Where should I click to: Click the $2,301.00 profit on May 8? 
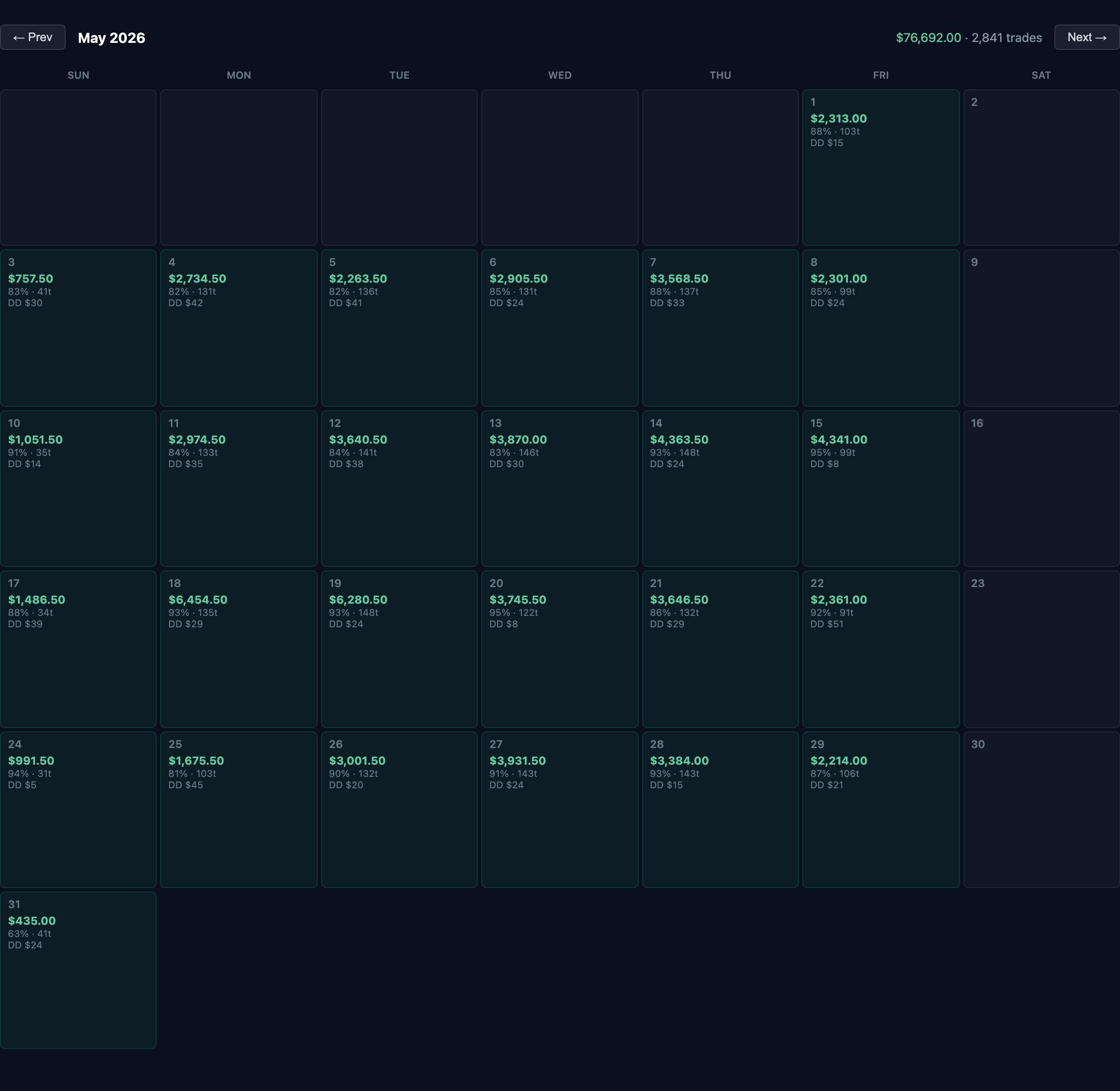[839, 279]
